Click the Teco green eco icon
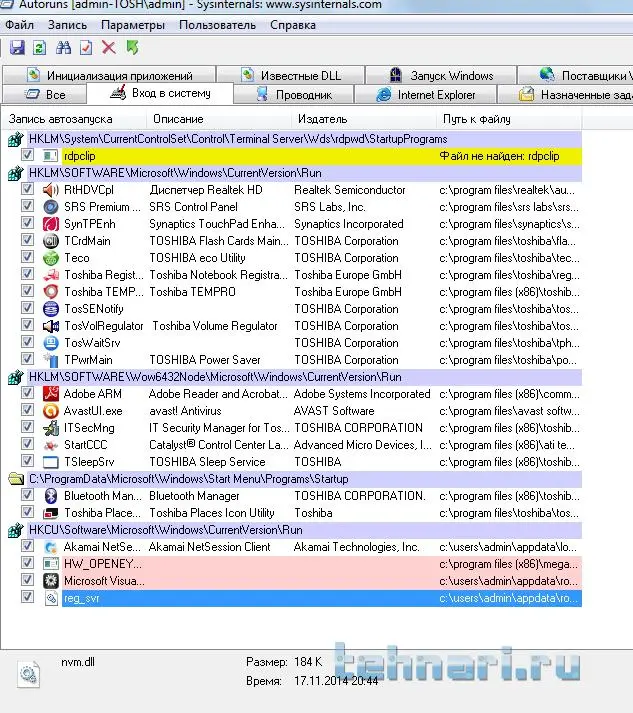 50,258
